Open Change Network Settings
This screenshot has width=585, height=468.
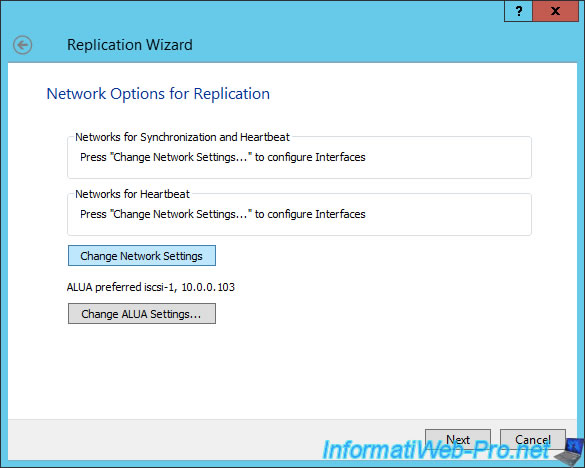coord(142,256)
